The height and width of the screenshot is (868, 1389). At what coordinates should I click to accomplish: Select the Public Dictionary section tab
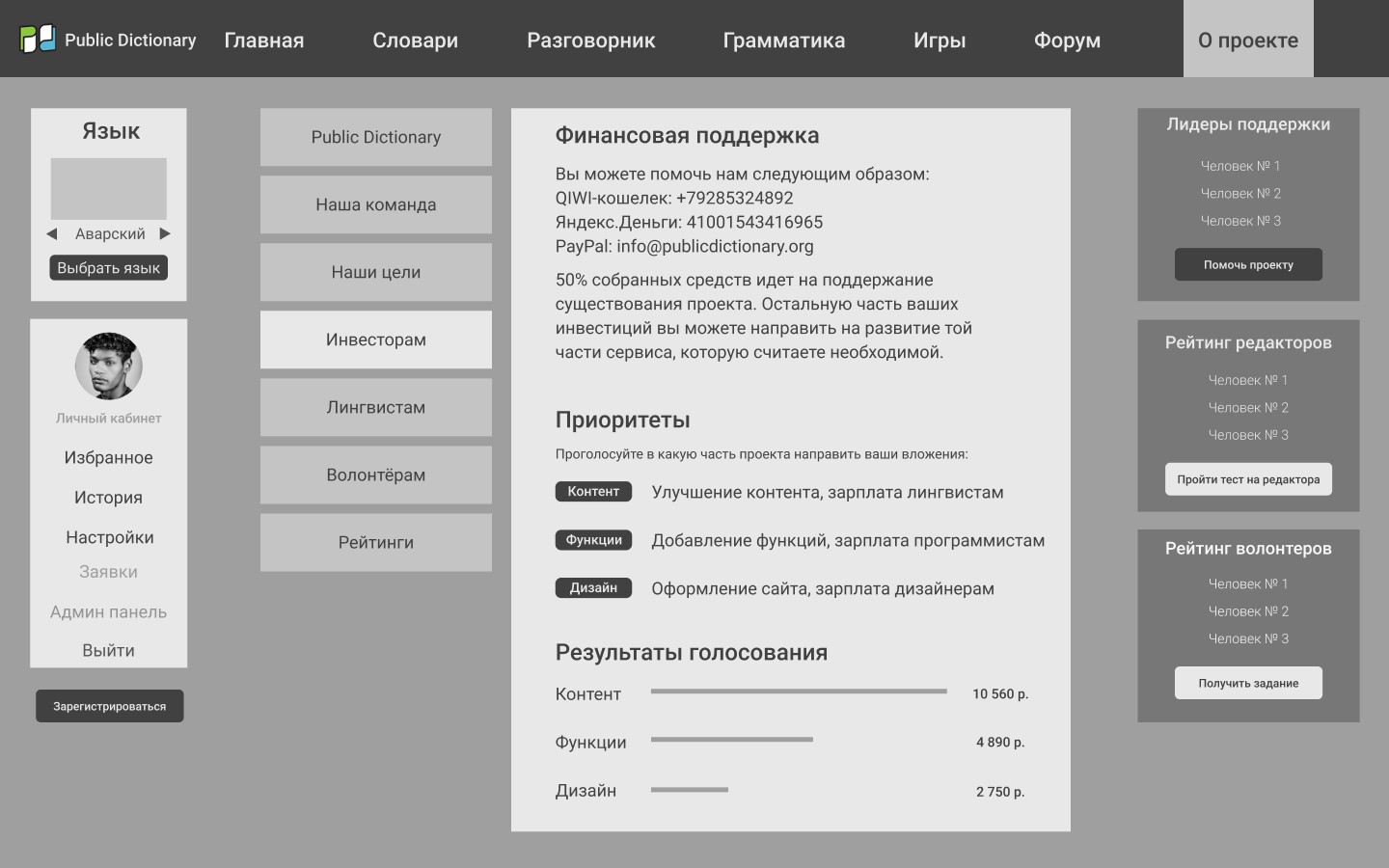click(376, 137)
